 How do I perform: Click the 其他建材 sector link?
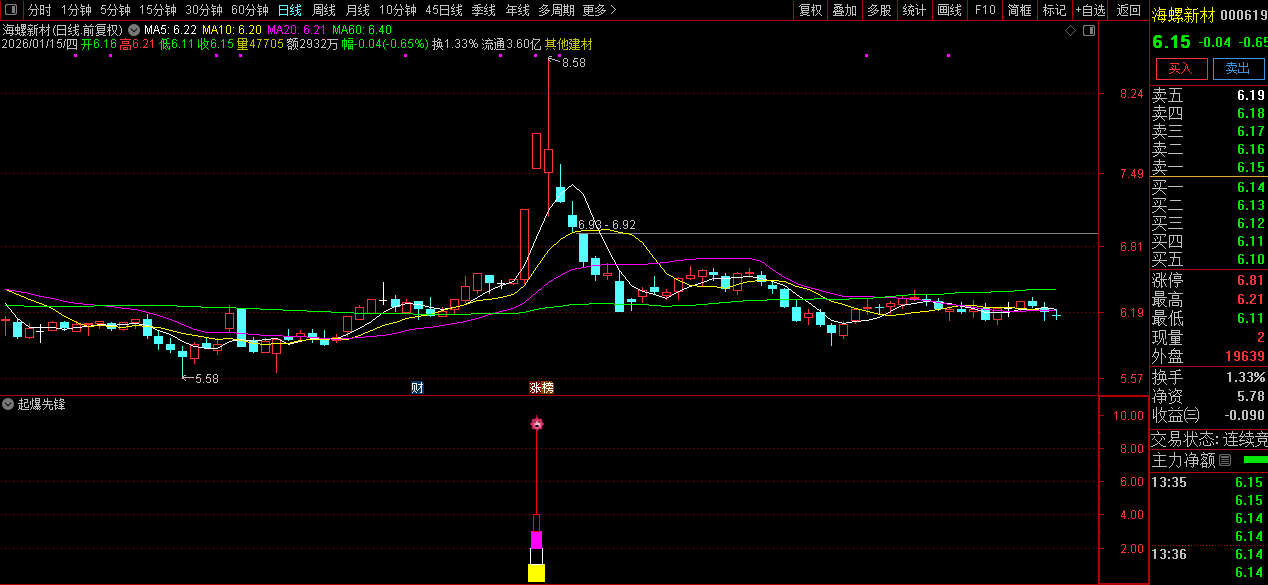click(x=568, y=44)
